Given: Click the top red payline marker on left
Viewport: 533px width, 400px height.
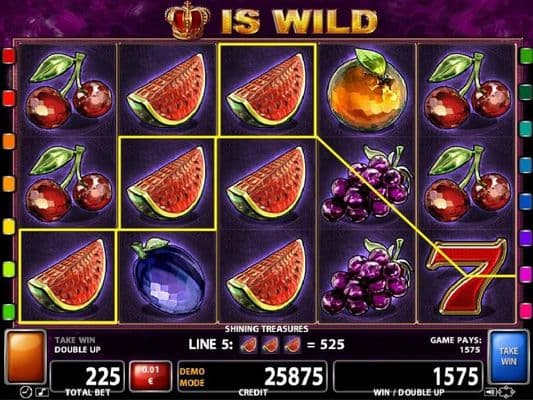Looking at the screenshot, I should 8,56.
